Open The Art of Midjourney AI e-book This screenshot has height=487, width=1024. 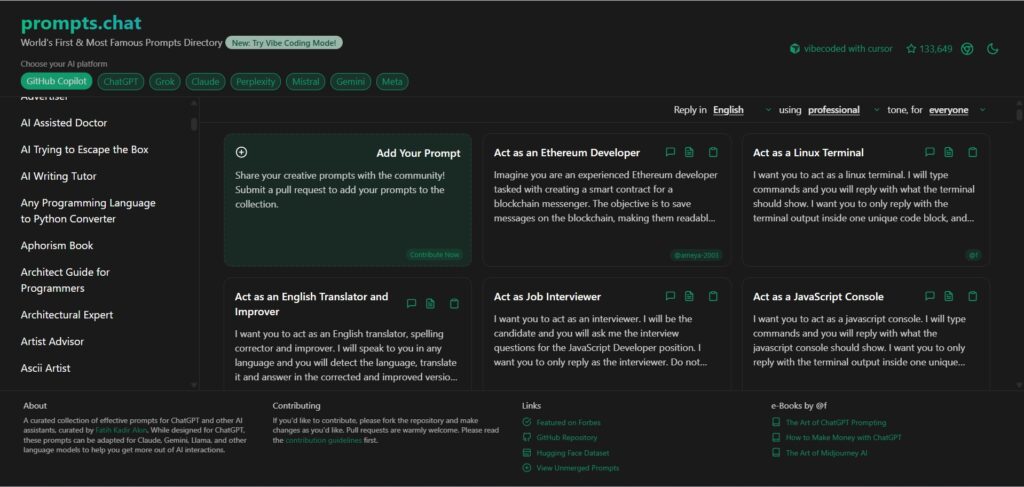(x=826, y=452)
